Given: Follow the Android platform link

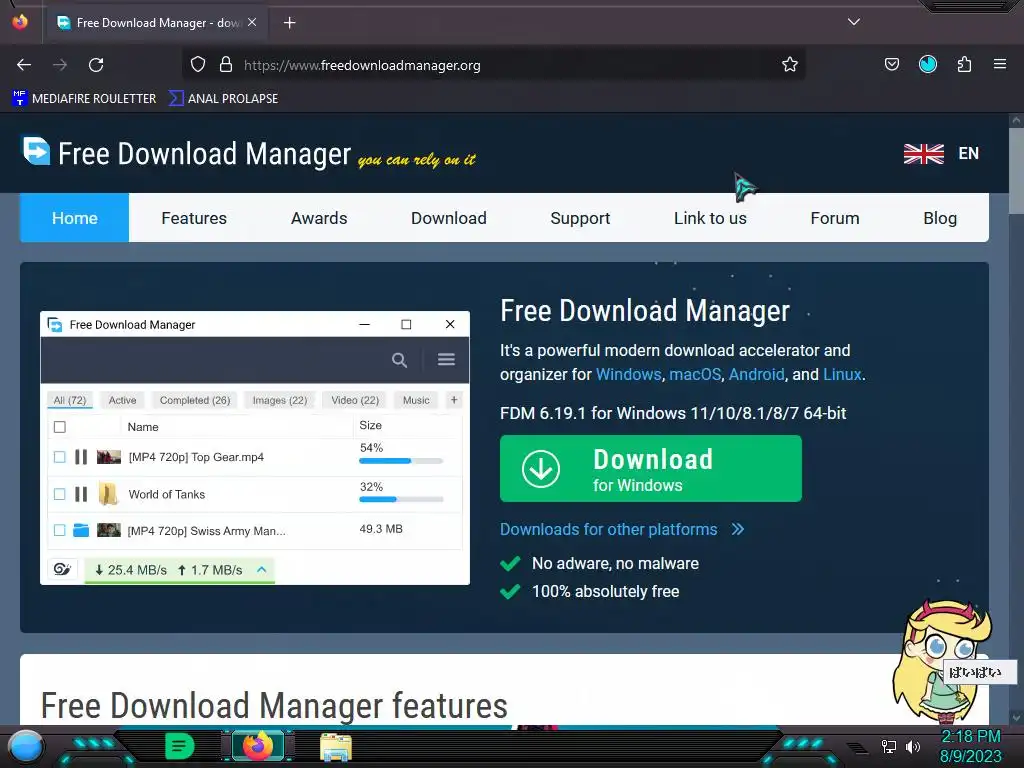Looking at the screenshot, I should [x=756, y=374].
